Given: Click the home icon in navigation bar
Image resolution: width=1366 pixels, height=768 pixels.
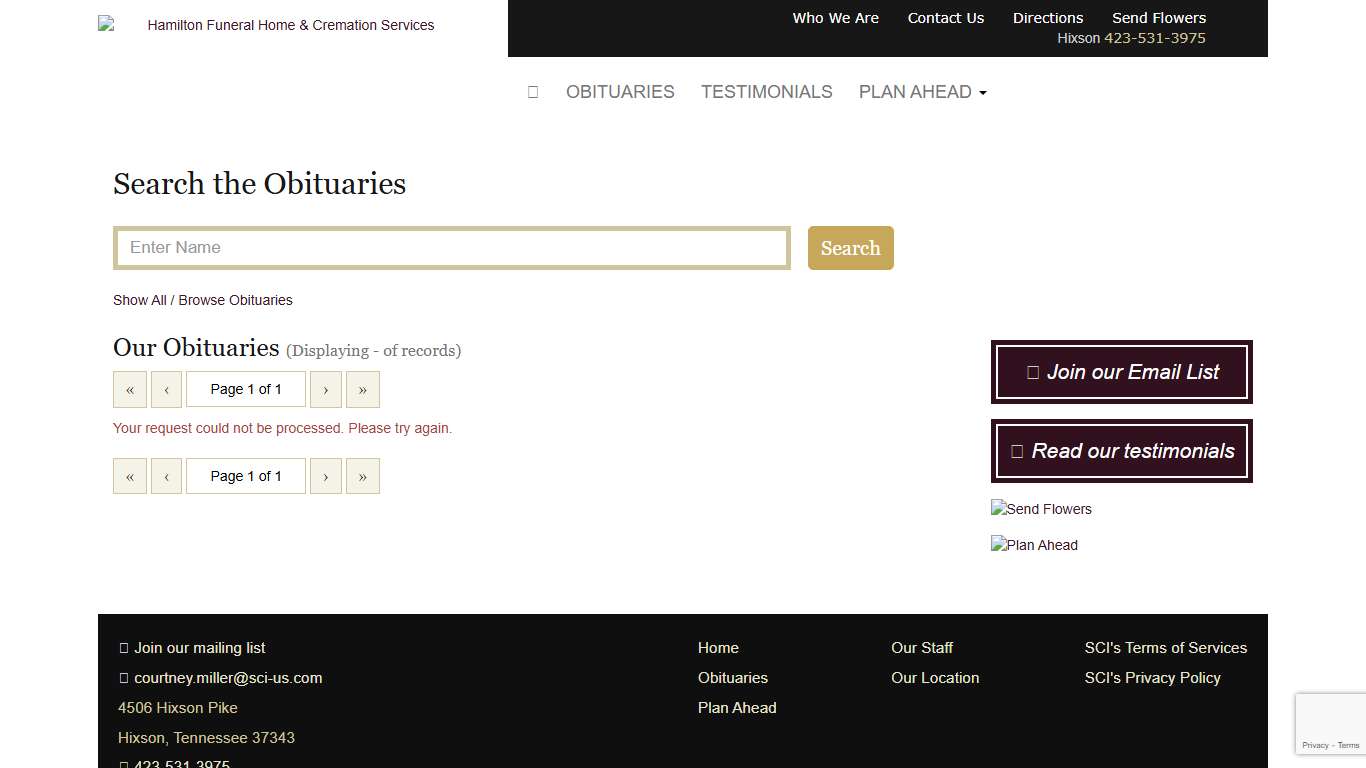Looking at the screenshot, I should [533, 92].
